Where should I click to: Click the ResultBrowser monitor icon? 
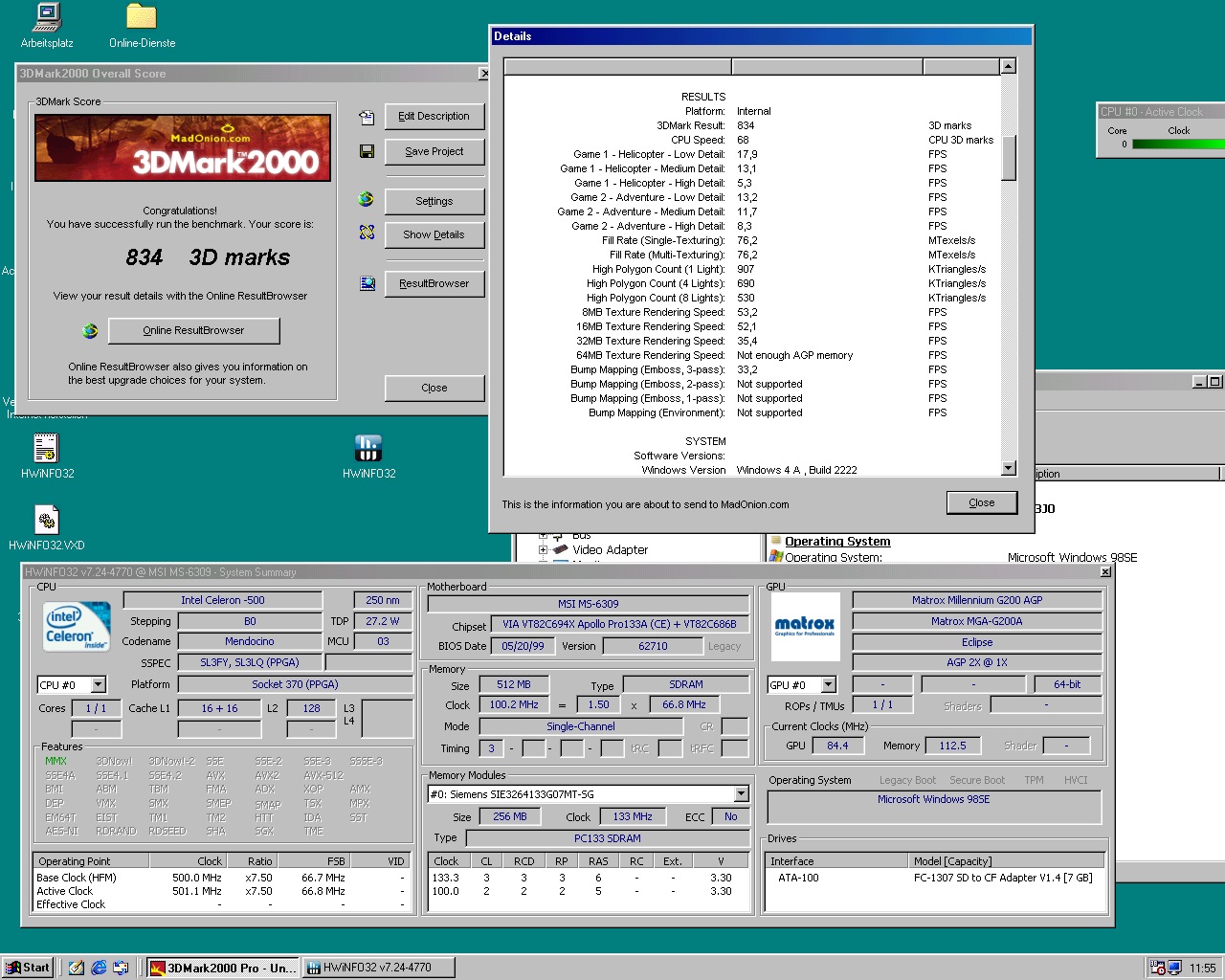click(367, 283)
